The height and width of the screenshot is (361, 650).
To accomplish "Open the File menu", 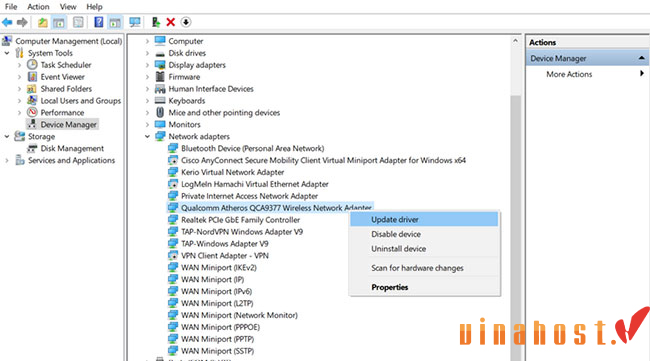I will [x=11, y=7].
